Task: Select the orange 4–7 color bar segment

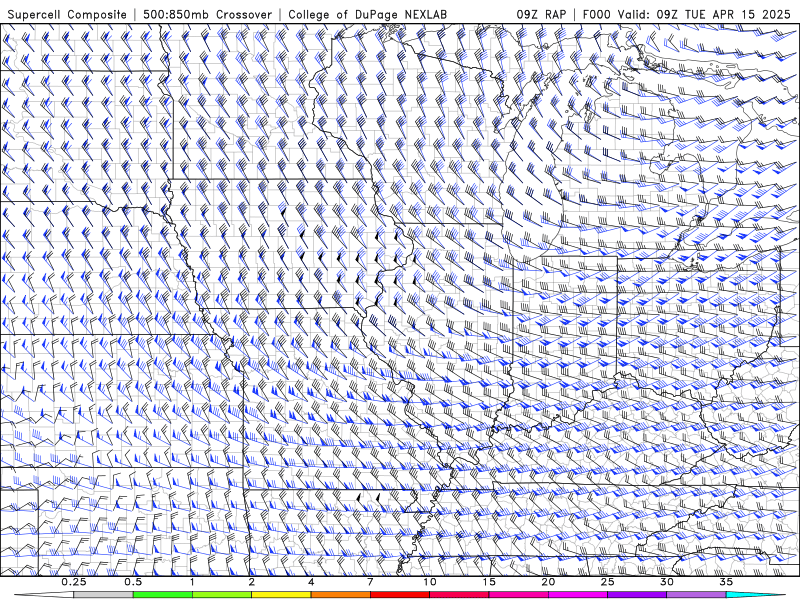Action: 340,595
